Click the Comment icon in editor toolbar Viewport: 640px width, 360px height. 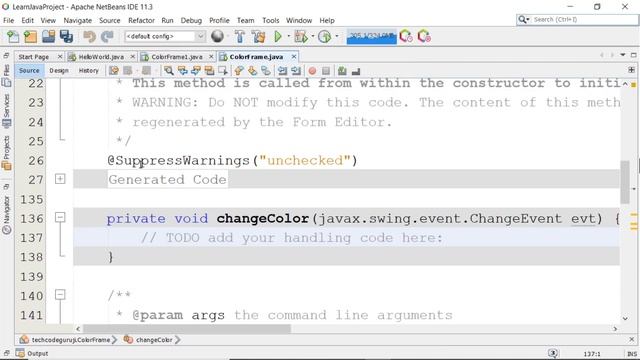tap(342, 71)
